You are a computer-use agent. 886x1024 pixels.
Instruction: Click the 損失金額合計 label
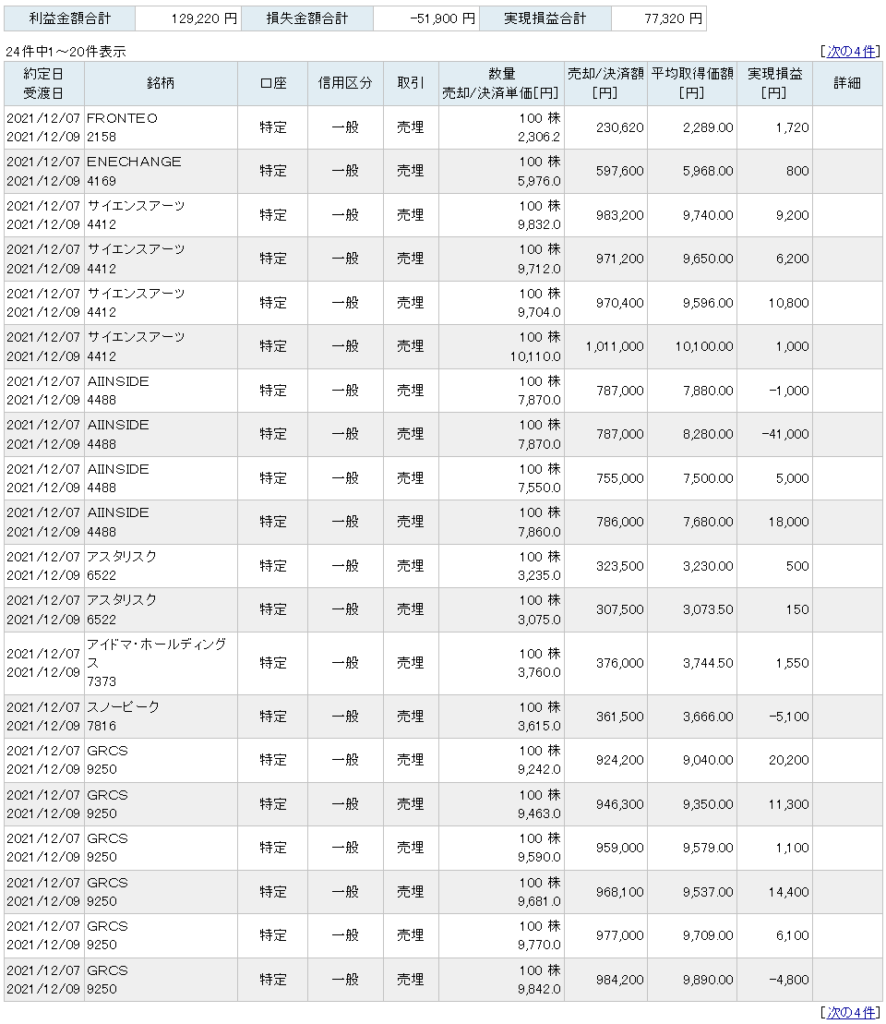(x=307, y=18)
